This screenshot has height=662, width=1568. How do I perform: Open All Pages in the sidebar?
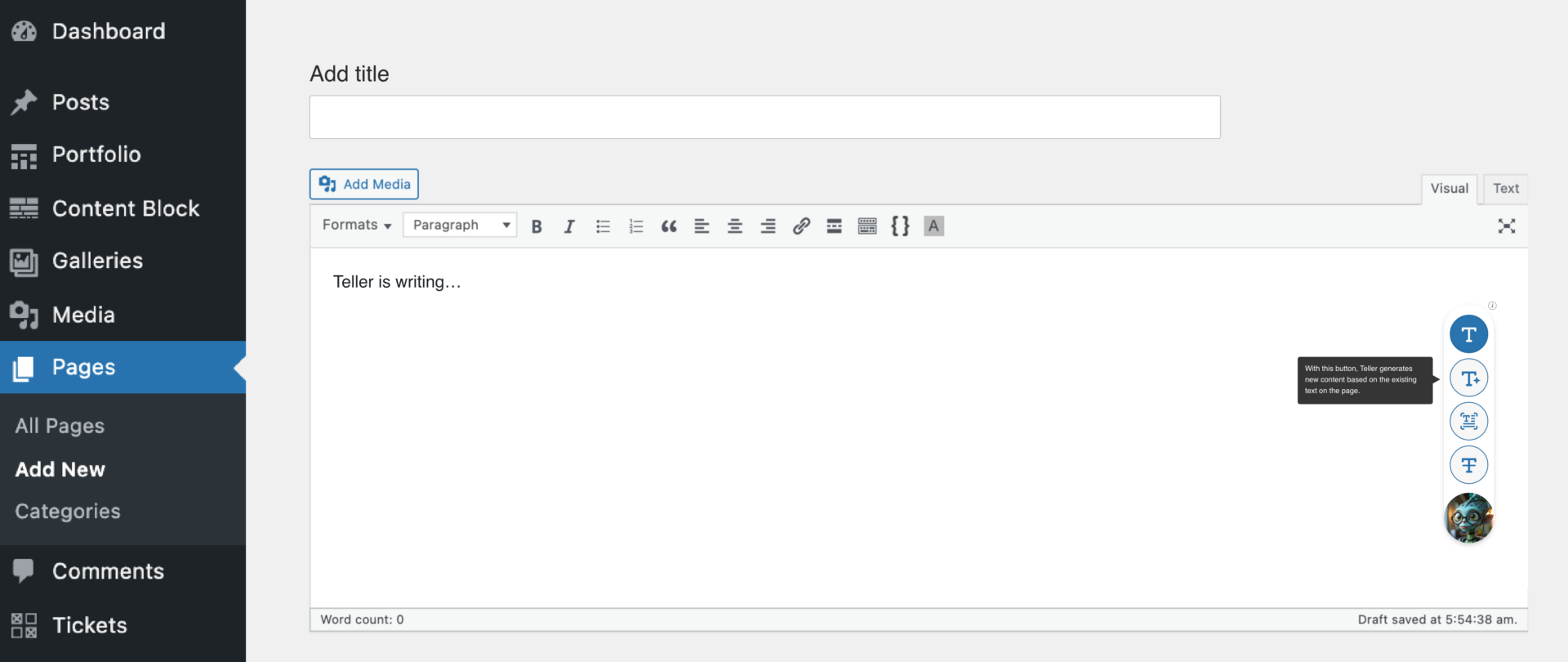point(60,426)
